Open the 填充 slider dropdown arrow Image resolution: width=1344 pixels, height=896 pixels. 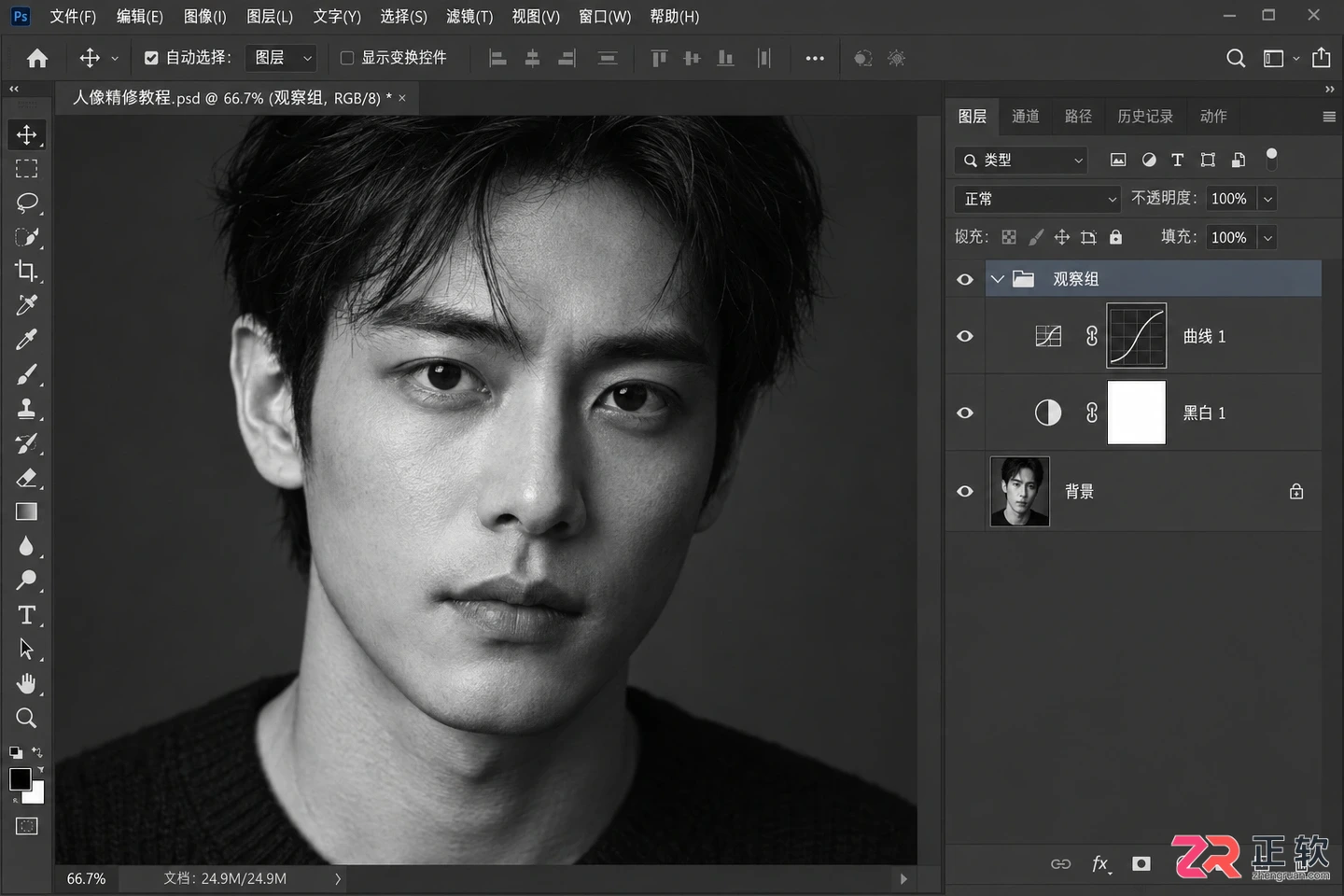(x=1267, y=238)
